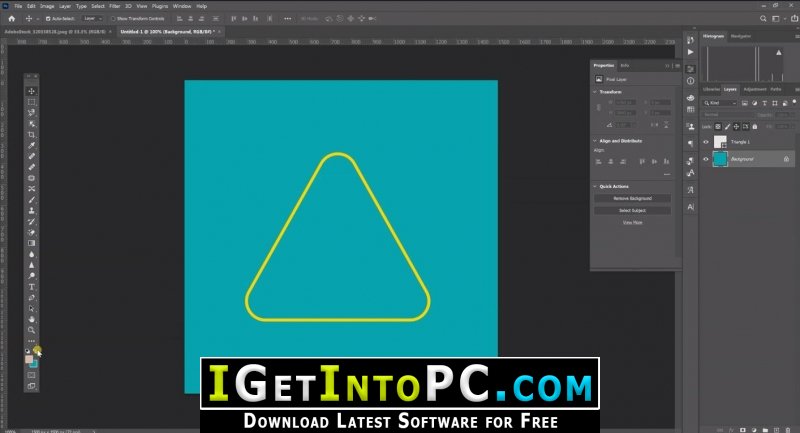
Task: Open the Actions play-button panel icon
Action: tap(690, 52)
